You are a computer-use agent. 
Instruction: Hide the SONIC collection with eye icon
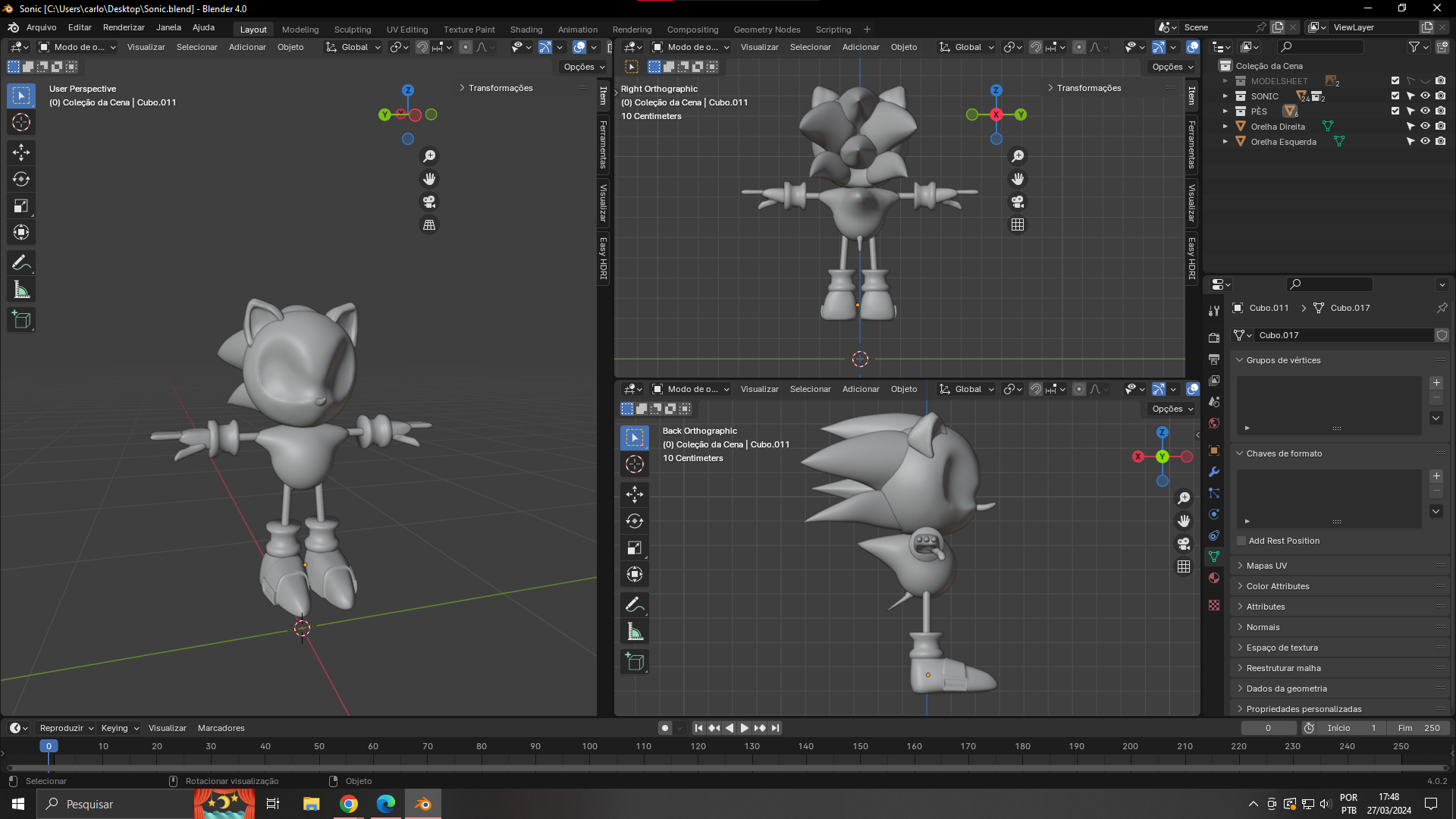[x=1425, y=96]
